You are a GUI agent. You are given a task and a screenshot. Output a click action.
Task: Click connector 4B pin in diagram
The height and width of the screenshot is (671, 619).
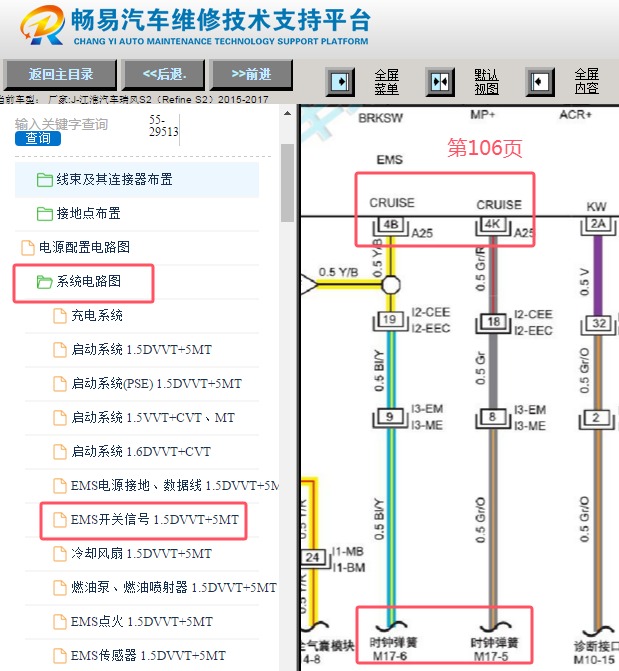click(390, 225)
